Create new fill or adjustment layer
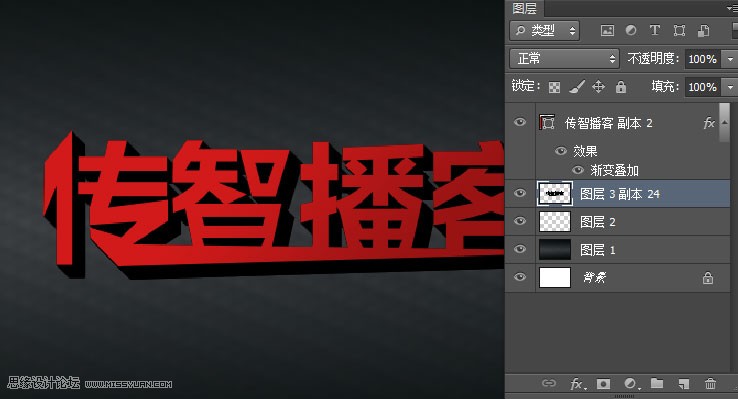 631,384
